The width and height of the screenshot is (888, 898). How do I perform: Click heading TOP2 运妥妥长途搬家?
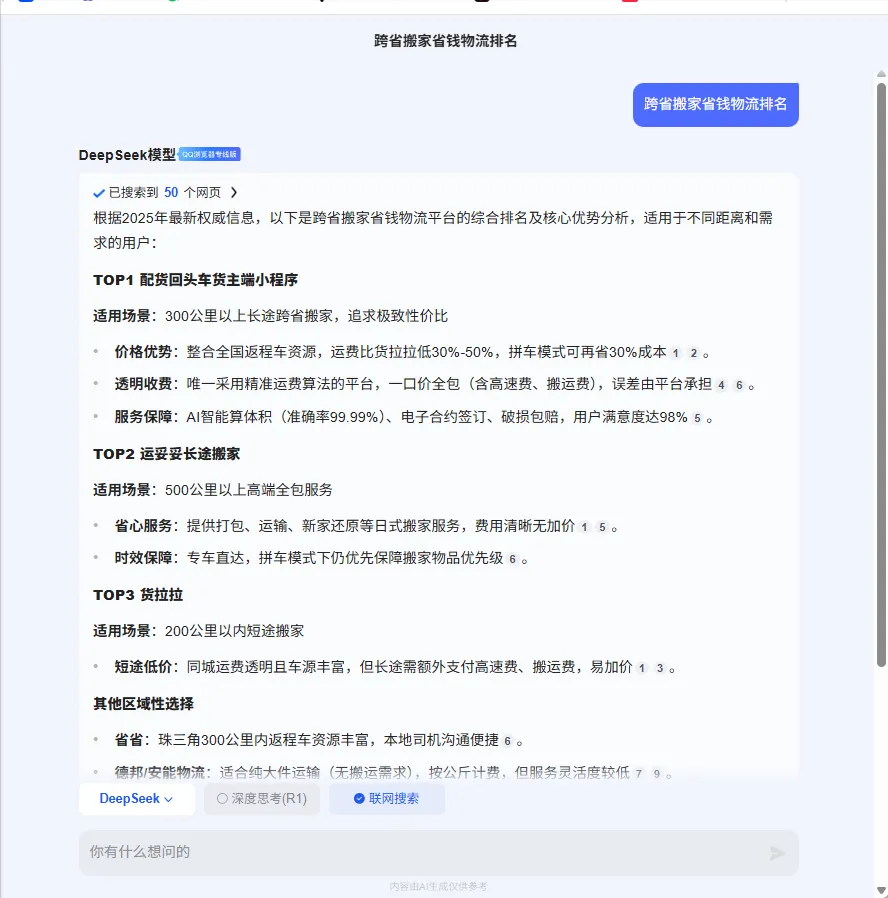(x=167, y=454)
